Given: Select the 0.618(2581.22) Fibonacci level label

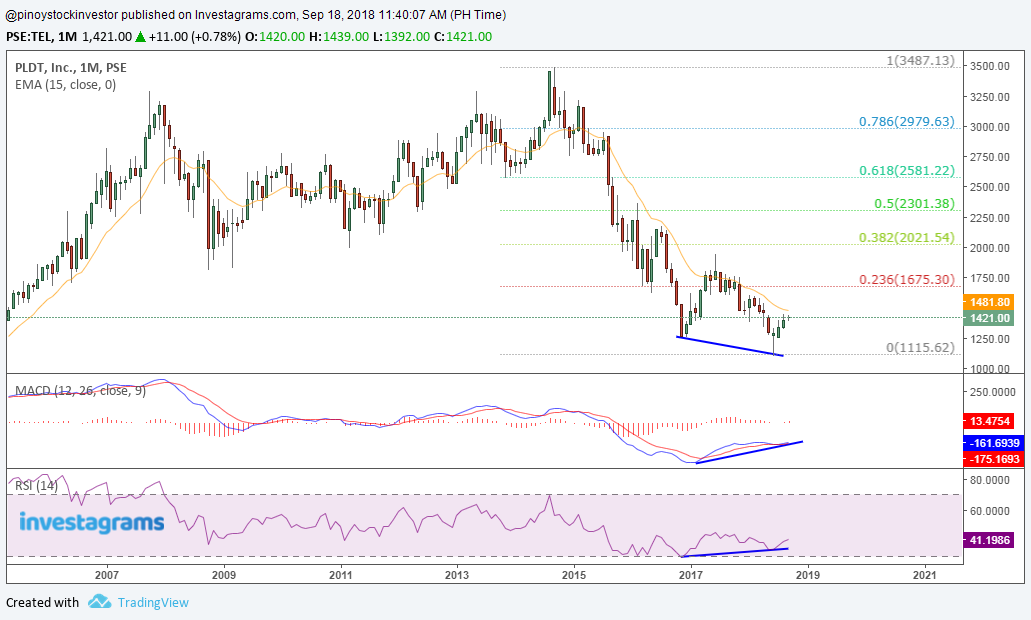Looking at the screenshot, I should [906, 171].
